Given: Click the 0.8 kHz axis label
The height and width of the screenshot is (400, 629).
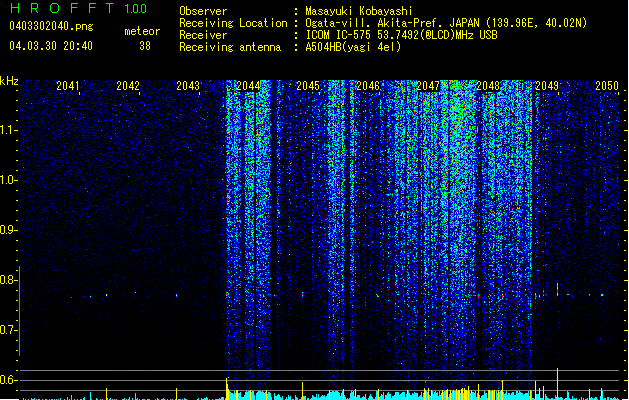Looking at the screenshot, I should pyautogui.click(x=8, y=280).
